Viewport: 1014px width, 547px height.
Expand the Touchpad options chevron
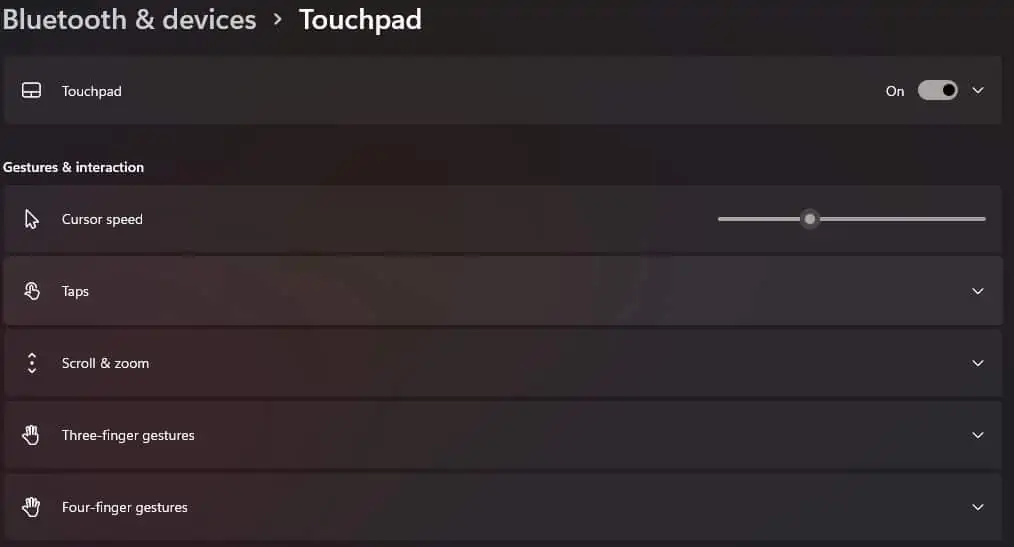pyautogui.click(x=978, y=91)
